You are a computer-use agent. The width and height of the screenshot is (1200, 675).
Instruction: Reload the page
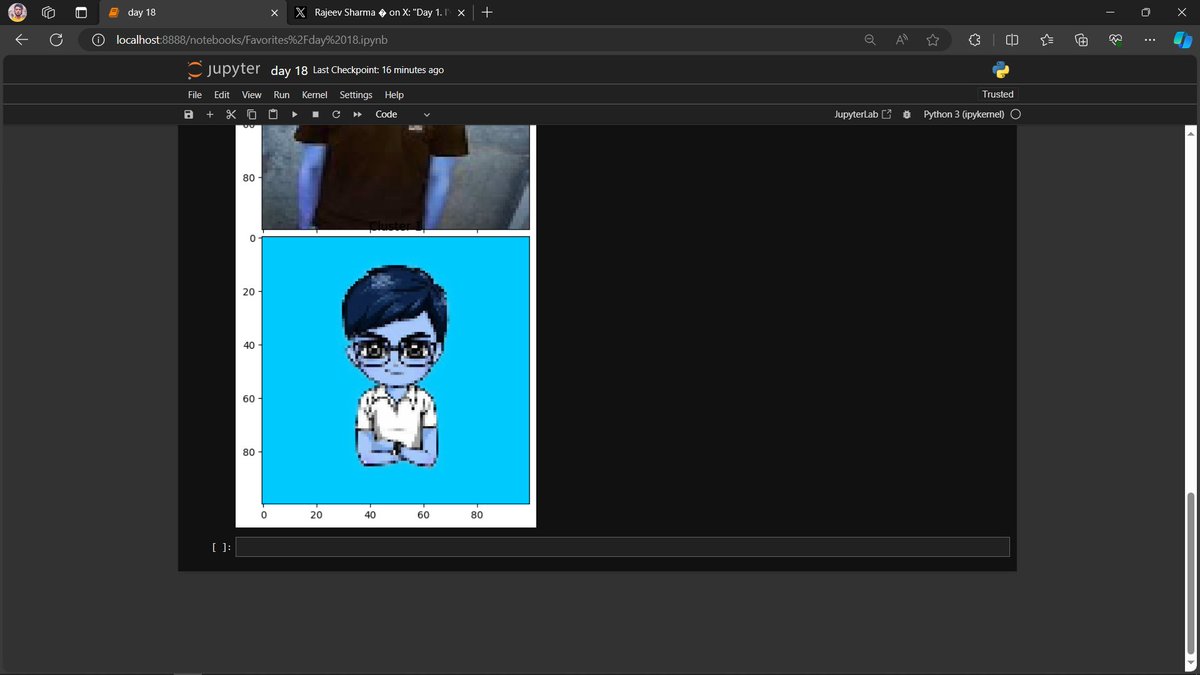[x=56, y=40]
